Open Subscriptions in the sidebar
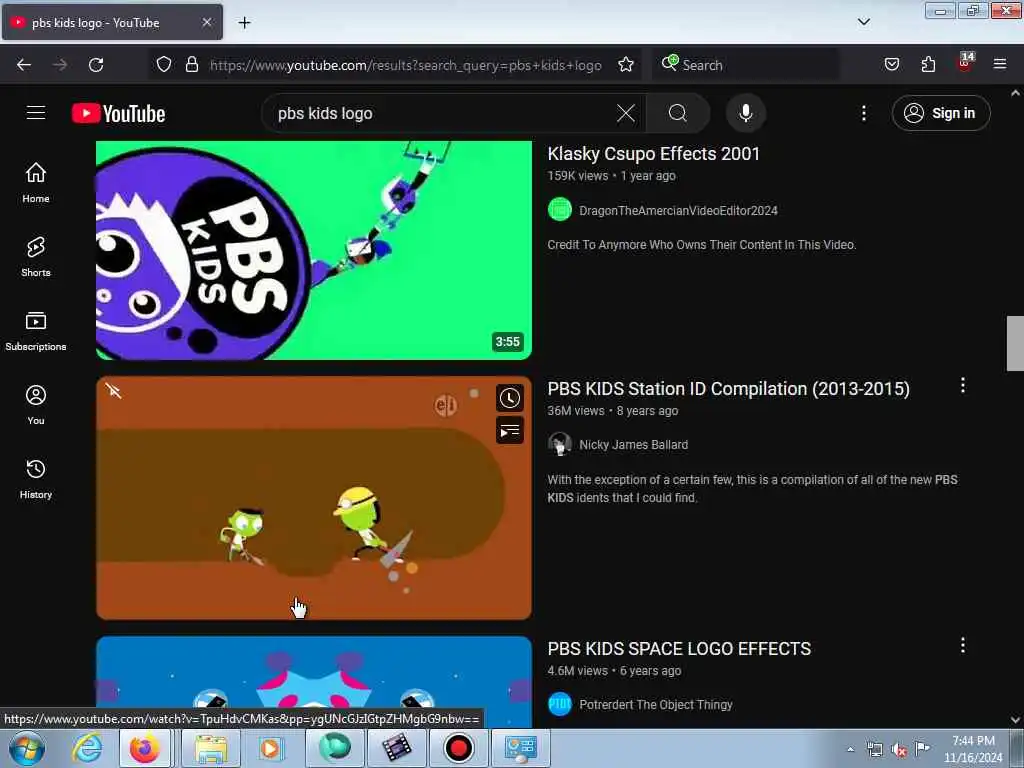The width and height of the screenshot is (1024, 768). [36, 331]
